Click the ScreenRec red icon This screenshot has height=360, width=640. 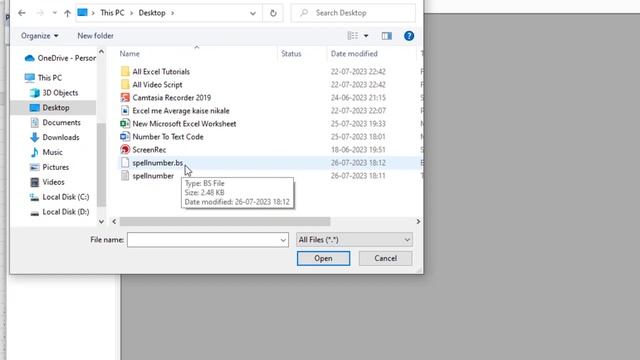[125, 150]
